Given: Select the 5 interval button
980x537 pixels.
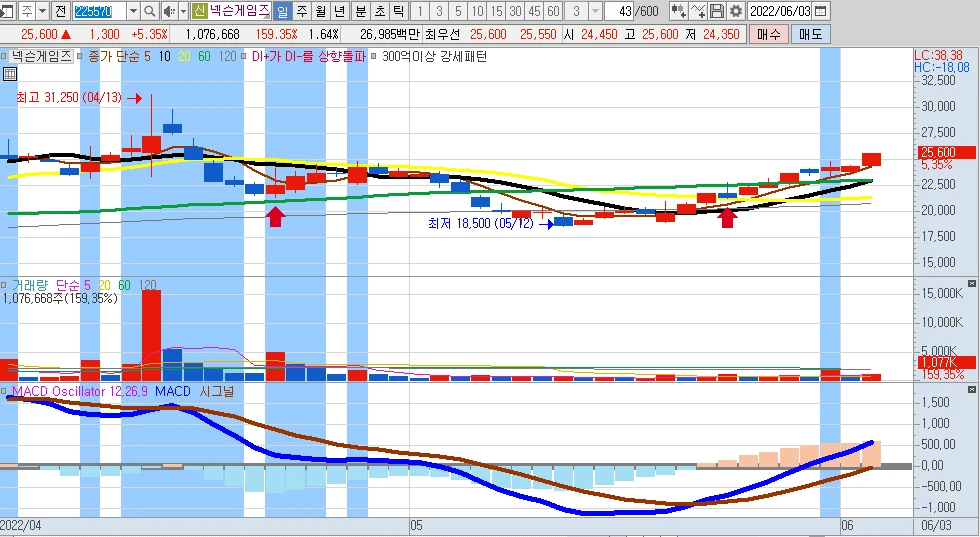Looking at the screenshot, I should coord(458,11).
